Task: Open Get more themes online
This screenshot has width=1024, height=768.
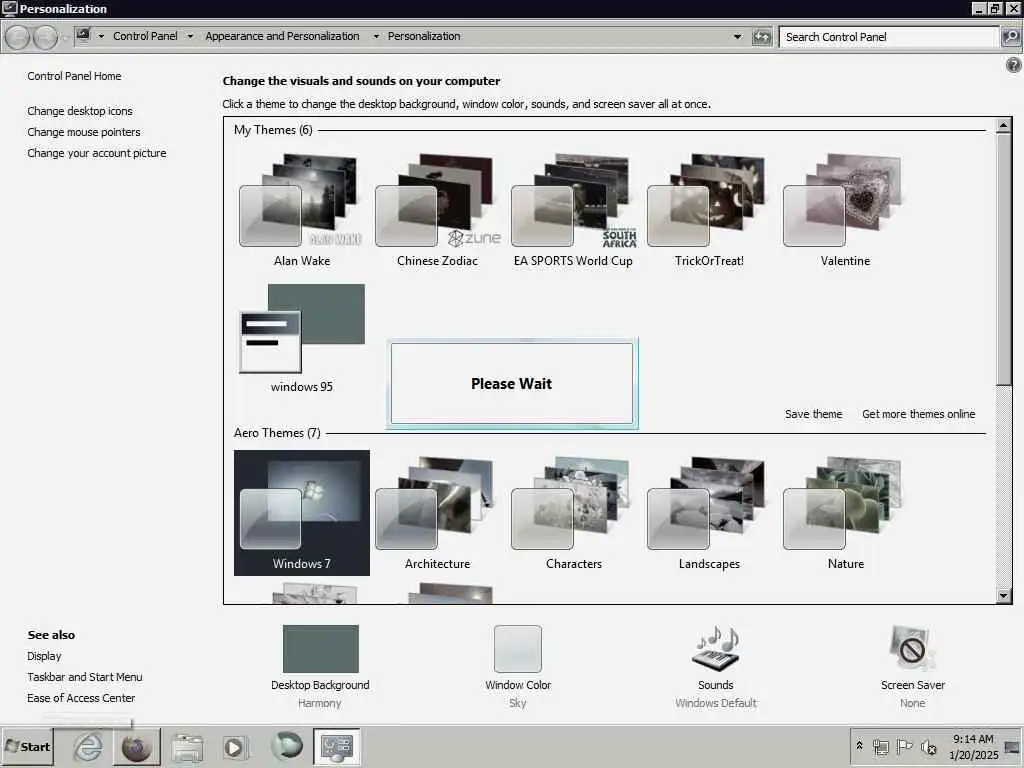Action: (918, 414)
